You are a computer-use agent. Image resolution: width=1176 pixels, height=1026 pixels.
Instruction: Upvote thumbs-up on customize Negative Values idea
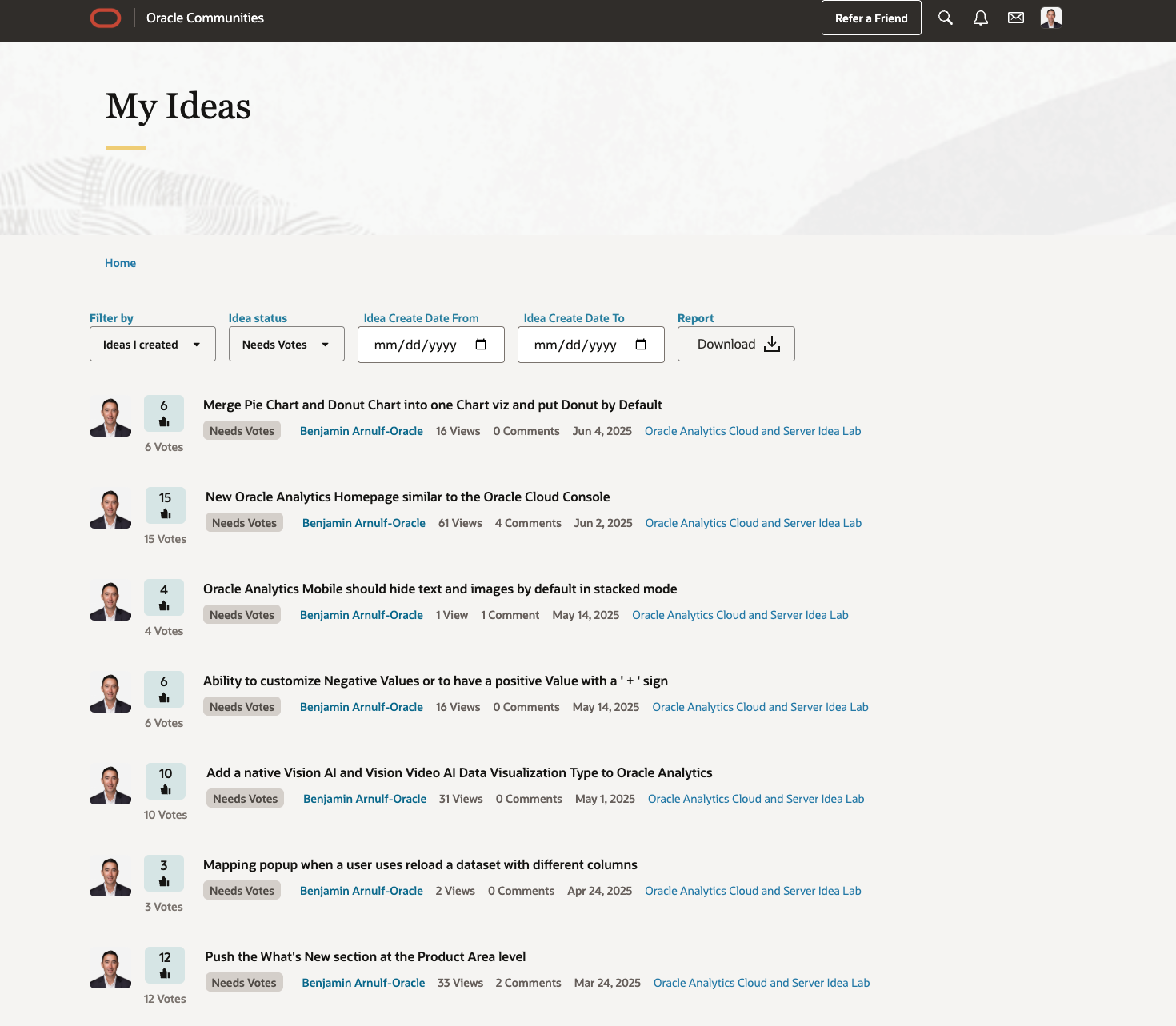[x=164, y=697]
